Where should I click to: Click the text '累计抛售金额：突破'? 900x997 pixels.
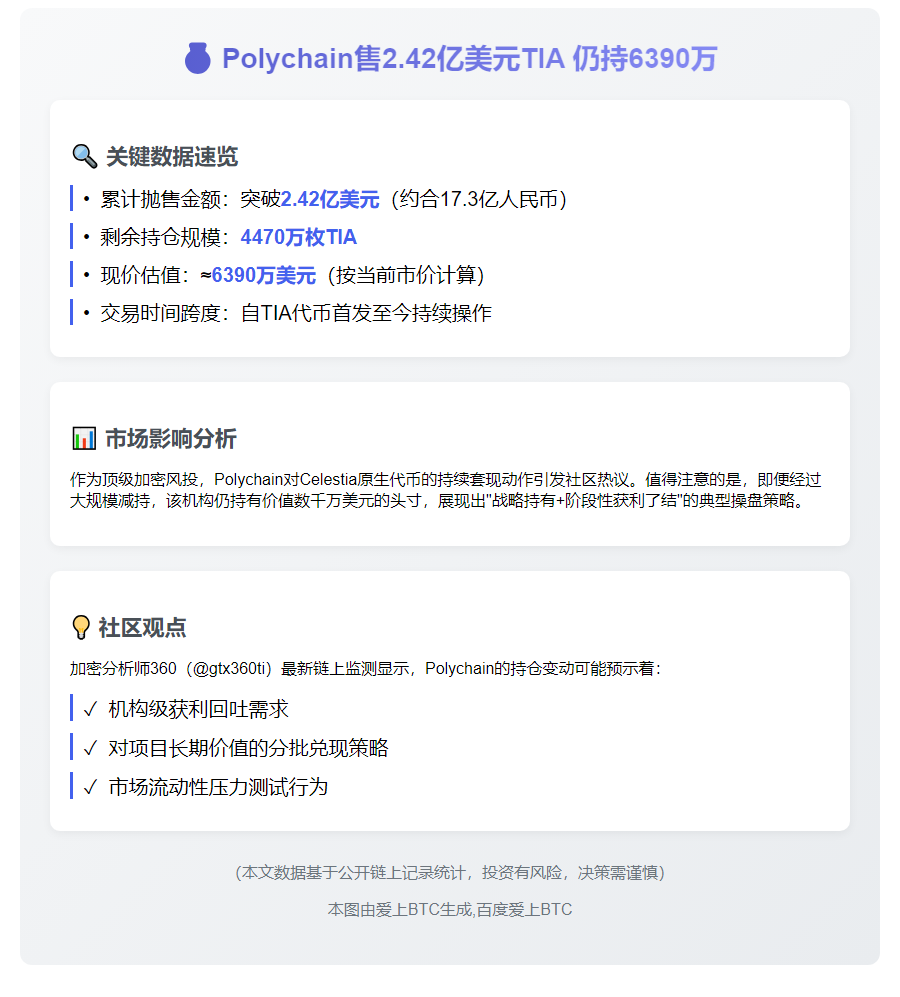190,199
